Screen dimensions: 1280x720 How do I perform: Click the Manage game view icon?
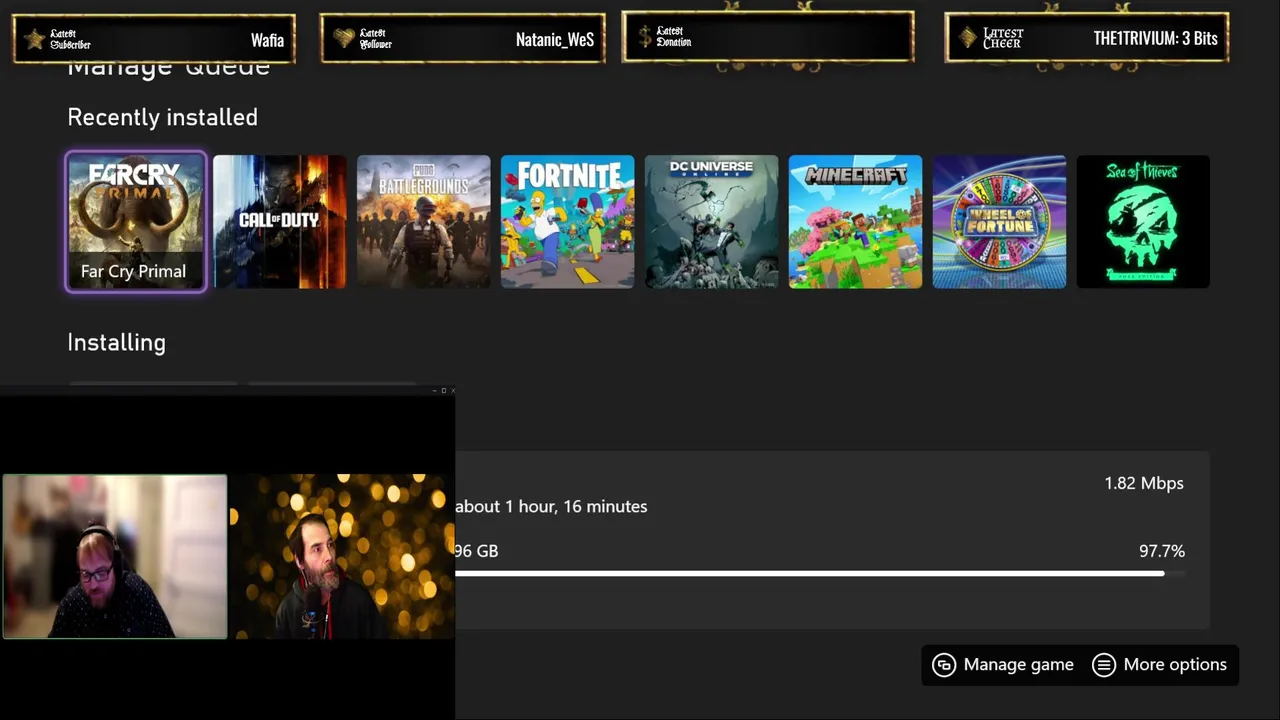click(944, 665)
